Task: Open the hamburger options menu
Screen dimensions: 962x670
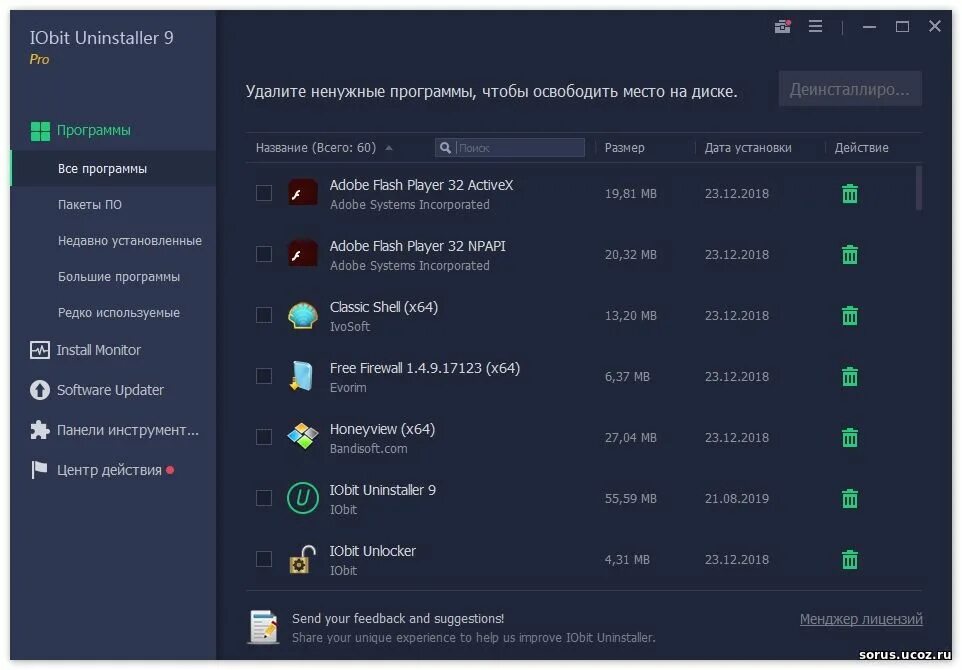Action: 815,26
